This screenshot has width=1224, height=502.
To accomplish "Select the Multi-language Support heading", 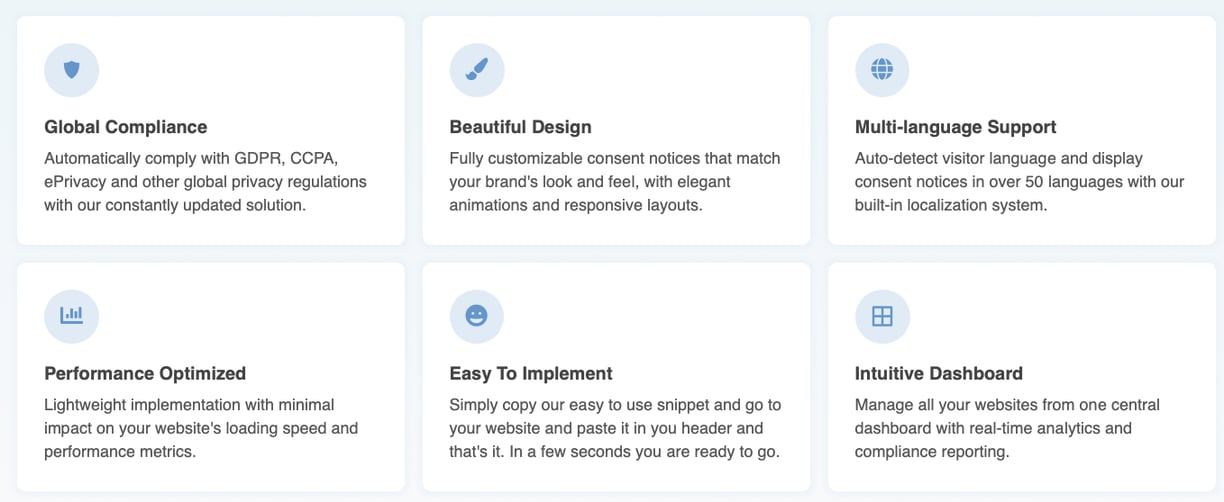I will [956, 127].
